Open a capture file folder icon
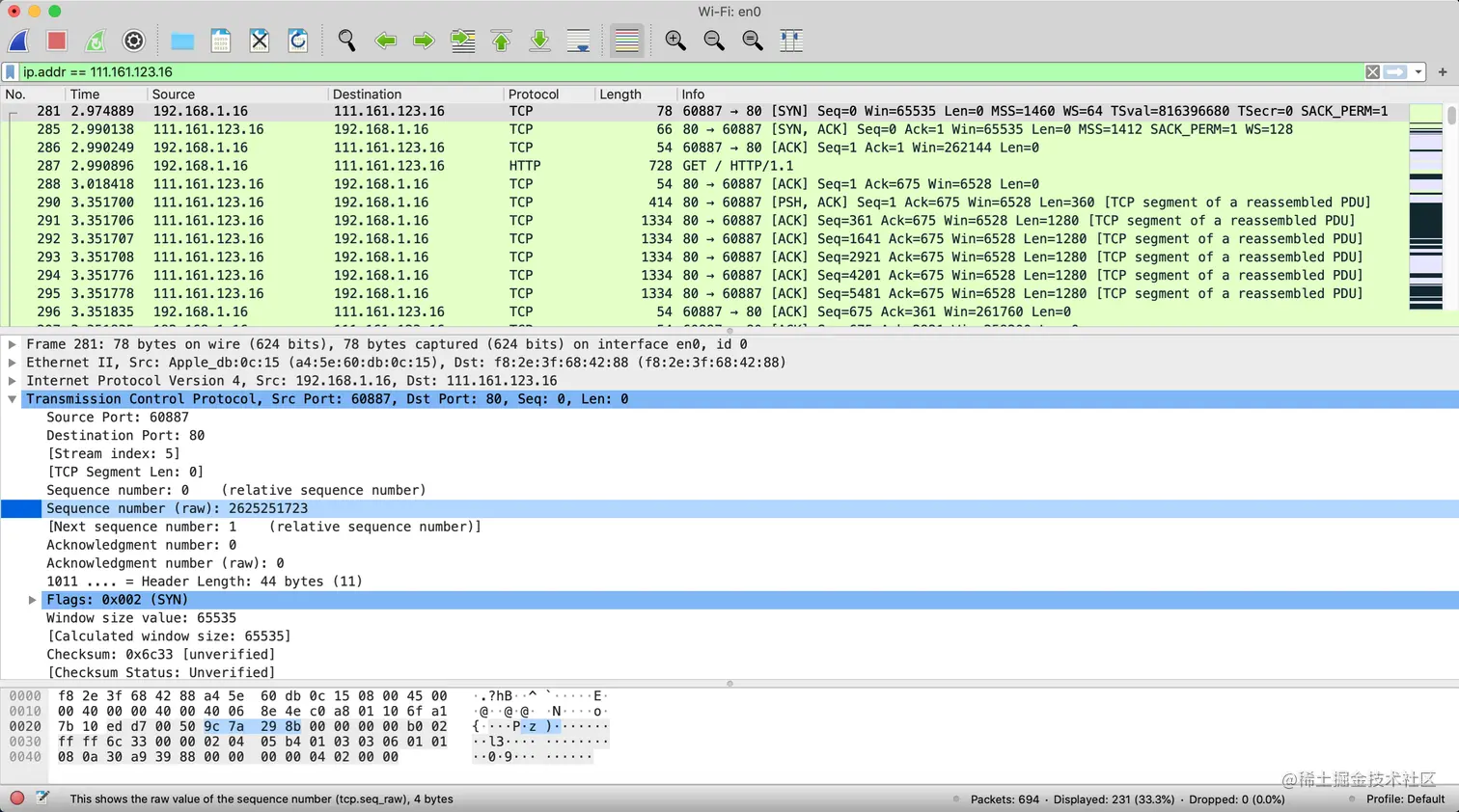Viewport: 1459px width, 812px height. 182,41
